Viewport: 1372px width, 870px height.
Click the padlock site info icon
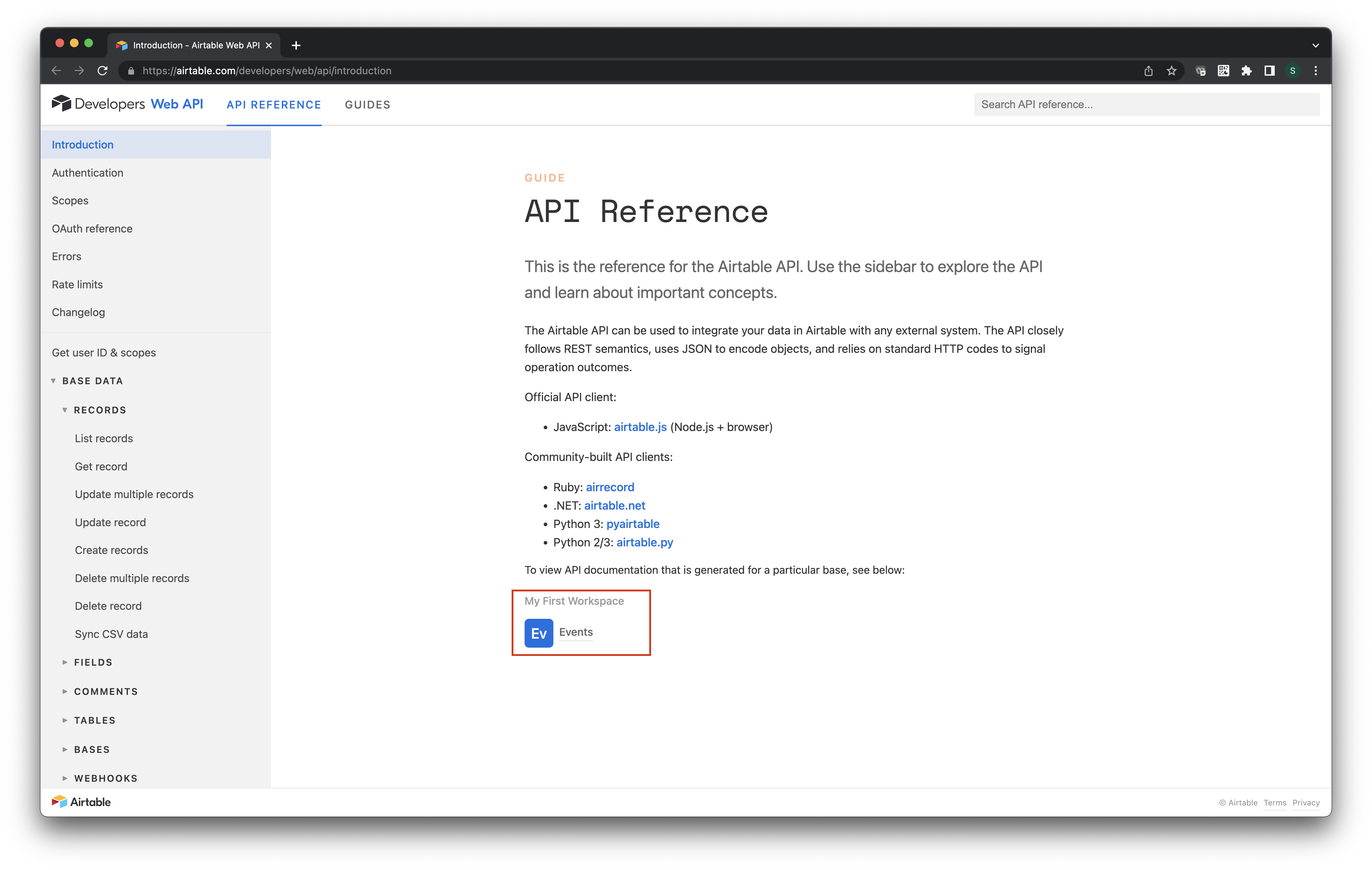coord(131,71)
